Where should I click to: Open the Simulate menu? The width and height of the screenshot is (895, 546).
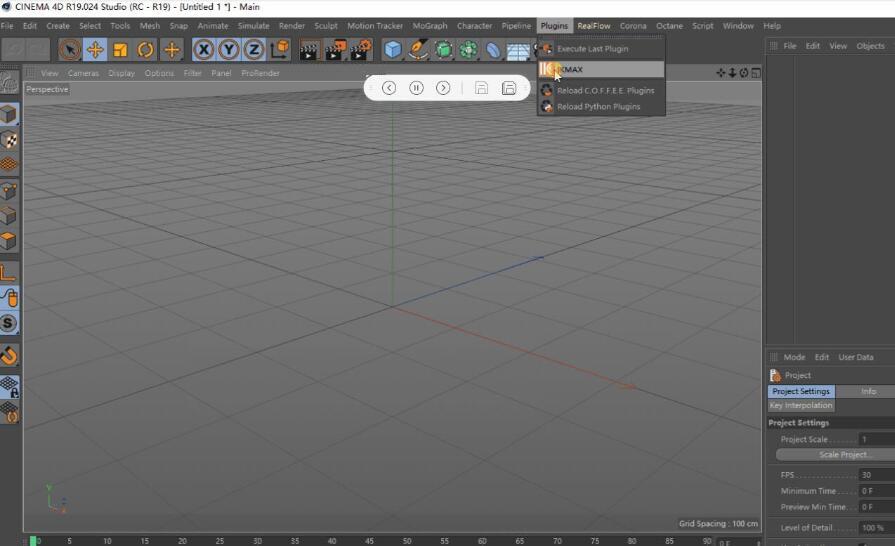tap(253, 26)
